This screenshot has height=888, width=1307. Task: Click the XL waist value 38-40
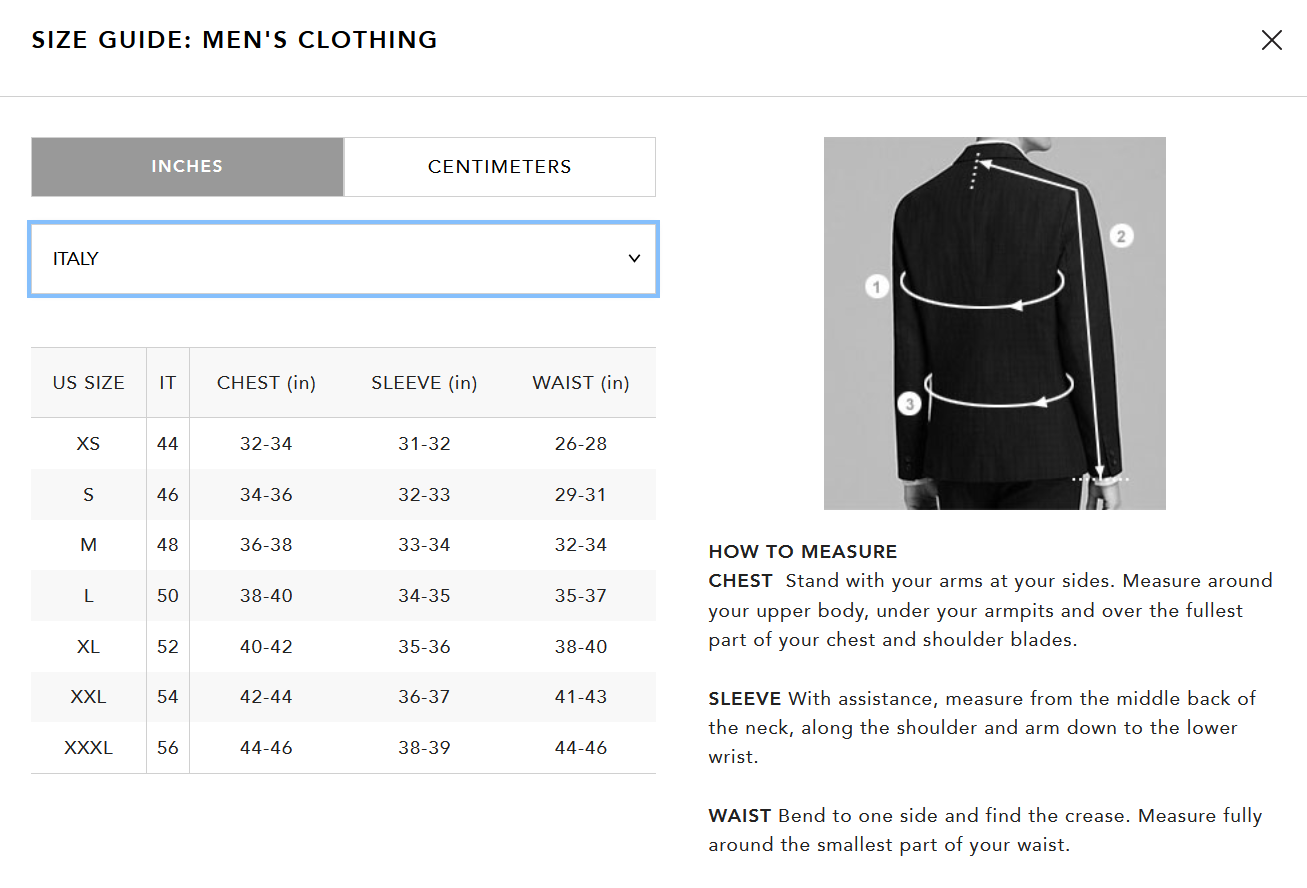(581, 647)
